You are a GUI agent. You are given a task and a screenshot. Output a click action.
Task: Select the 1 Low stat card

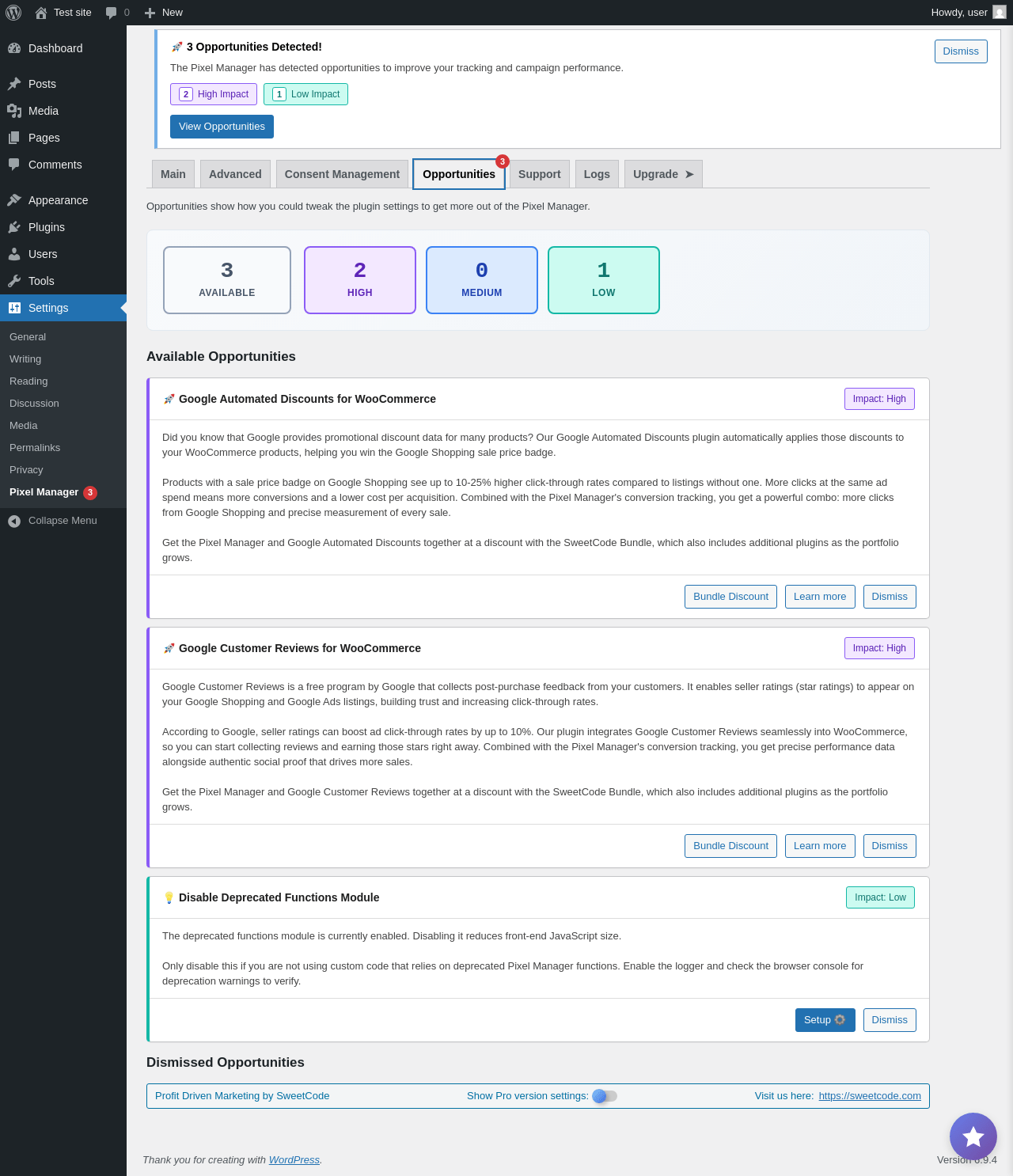[604, 280]
